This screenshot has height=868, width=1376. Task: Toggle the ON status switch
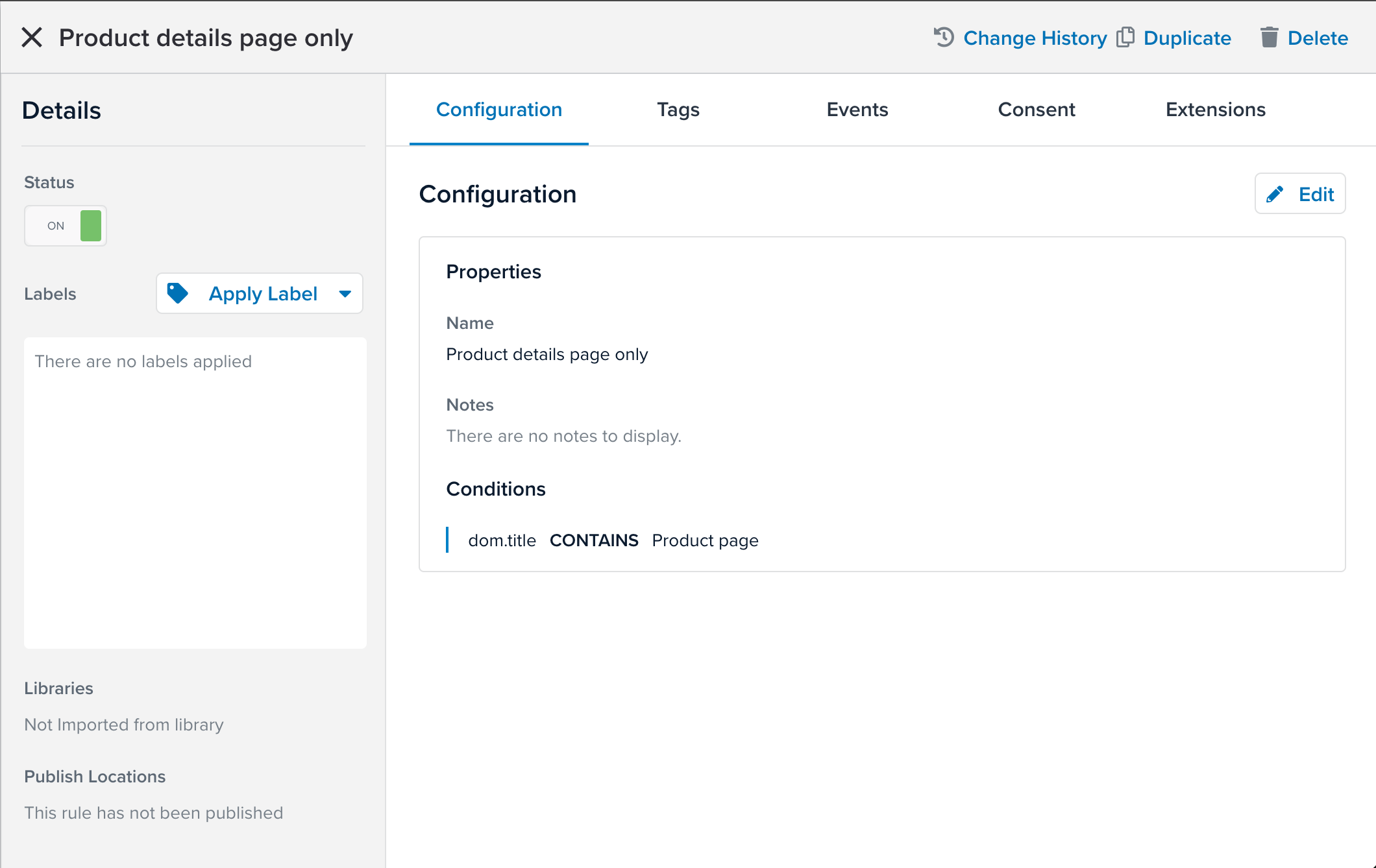click(65, 226)
